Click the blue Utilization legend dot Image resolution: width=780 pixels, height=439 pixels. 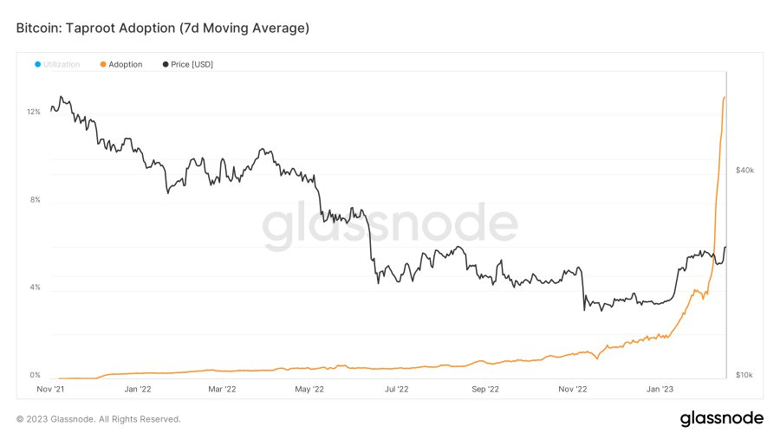click(x=38, y=65)
